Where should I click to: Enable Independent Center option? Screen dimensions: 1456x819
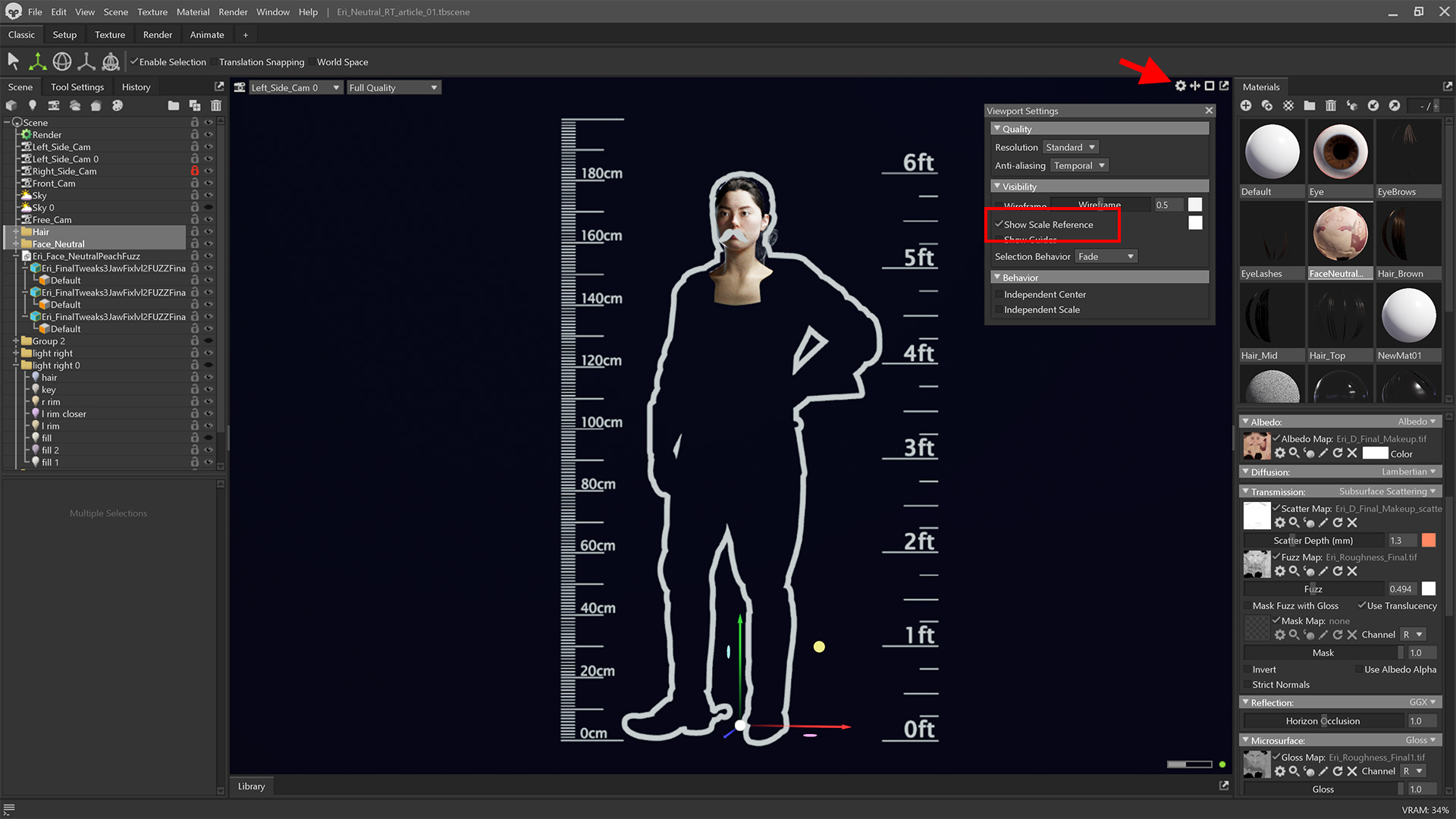click(999, 294)
